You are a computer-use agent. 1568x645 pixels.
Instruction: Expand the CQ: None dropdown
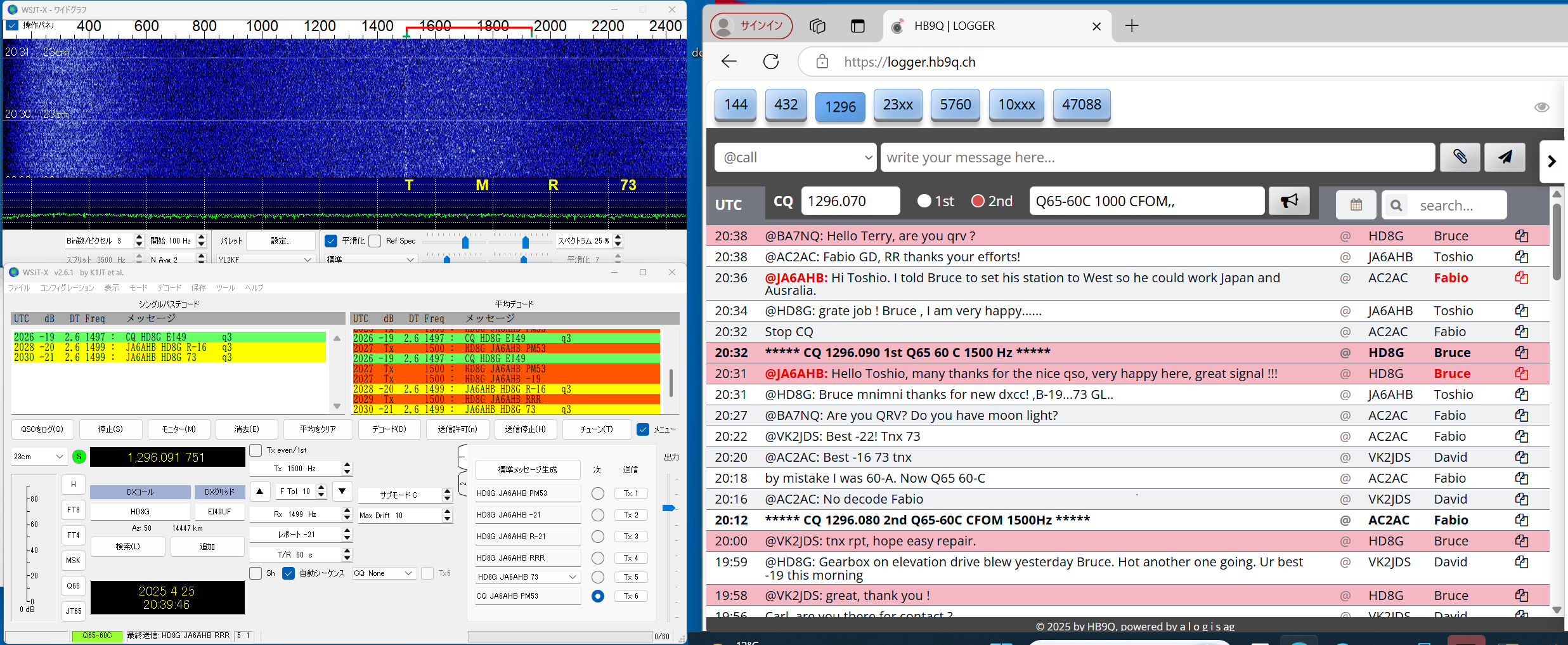pyautogui.click(x=384, y=573)
